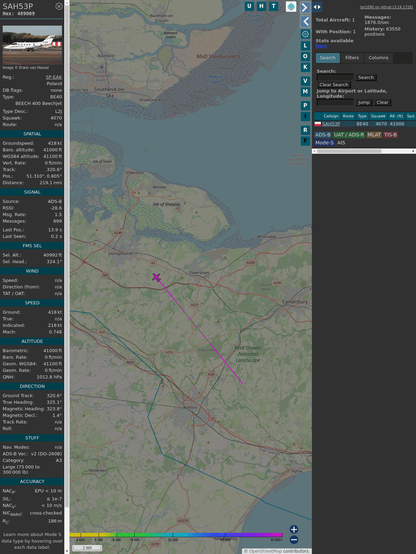Viewport: 416px width, 554px height.
Task: Switch to the Columns tab
Action: click(x=378, y=58)
